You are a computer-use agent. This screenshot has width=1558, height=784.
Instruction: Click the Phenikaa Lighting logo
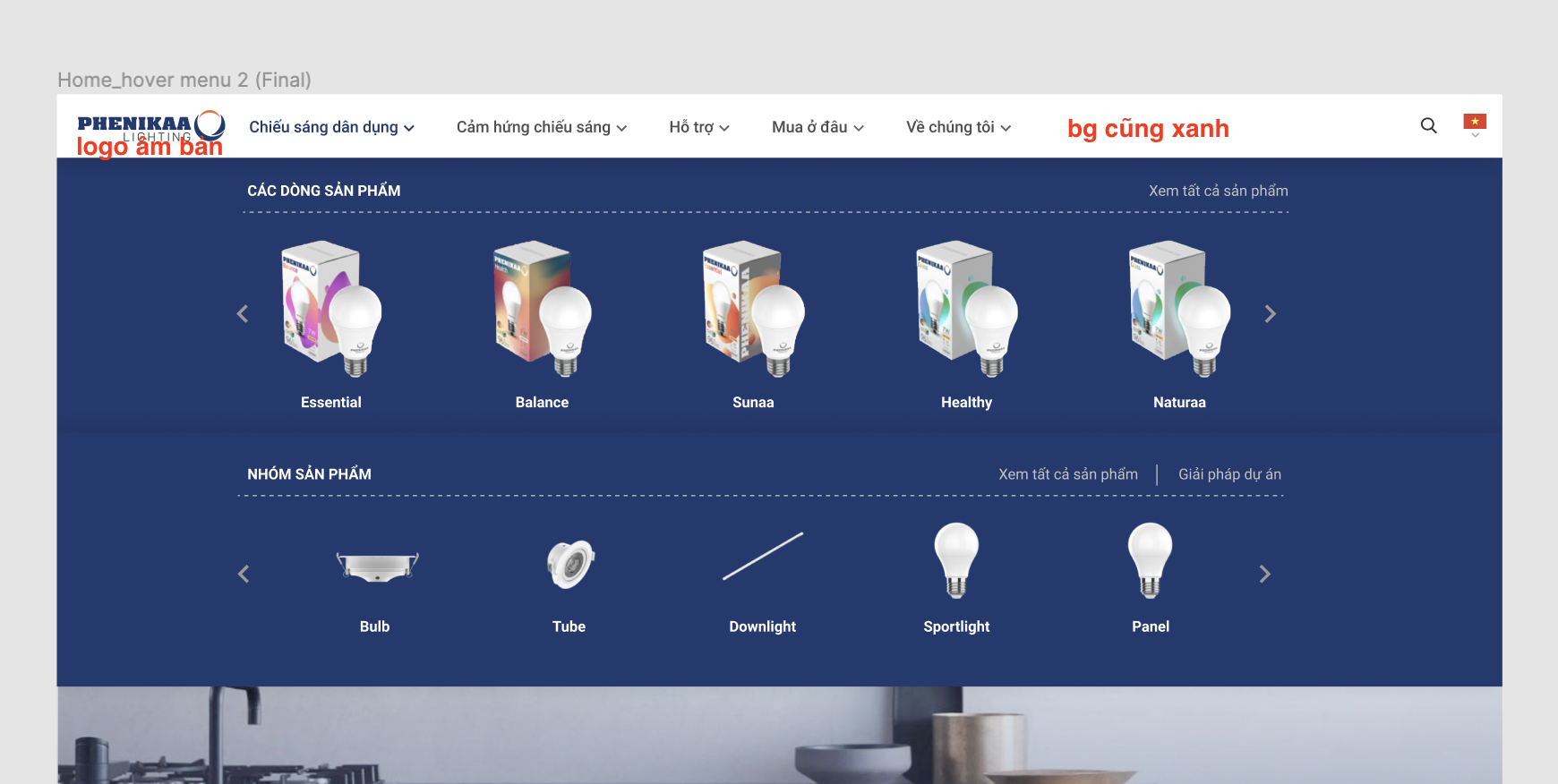pos(150,126)
